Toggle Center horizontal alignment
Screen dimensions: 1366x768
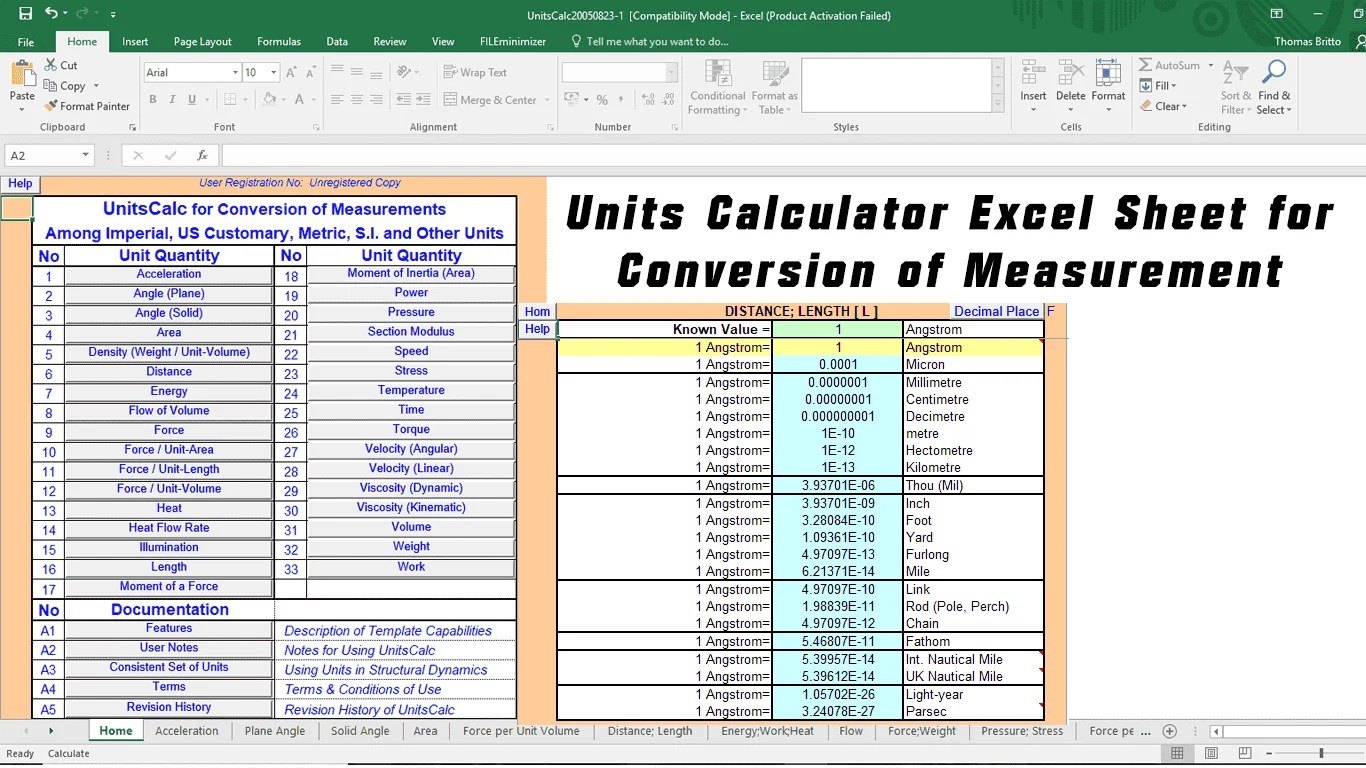tap(356, 100)
